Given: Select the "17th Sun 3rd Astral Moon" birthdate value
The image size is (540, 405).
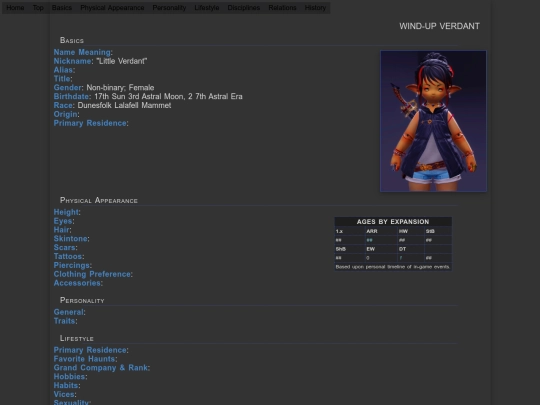Looking at the screenshot, I should [x=139, y=96].
